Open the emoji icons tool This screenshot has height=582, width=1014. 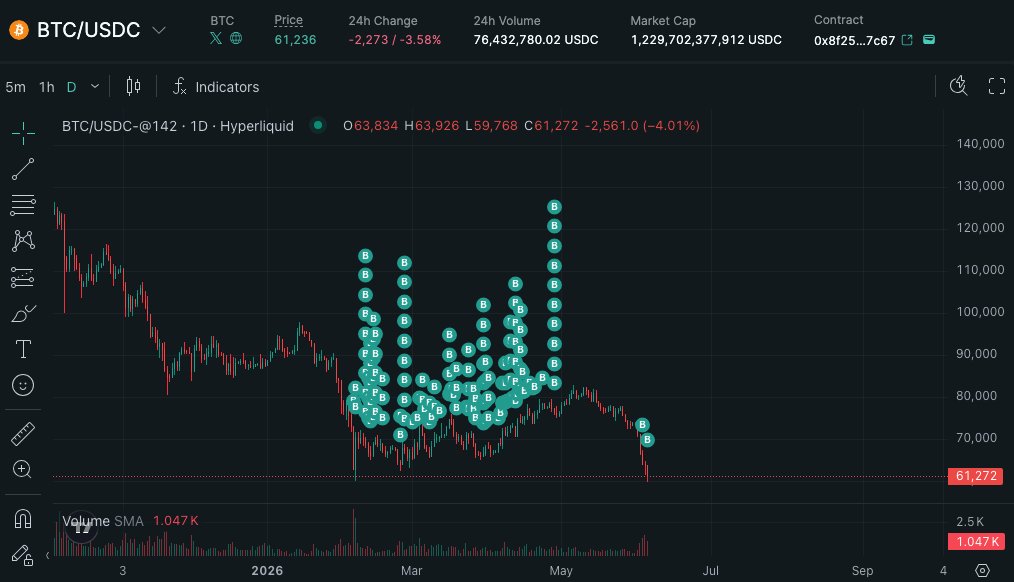click(23, 385)
